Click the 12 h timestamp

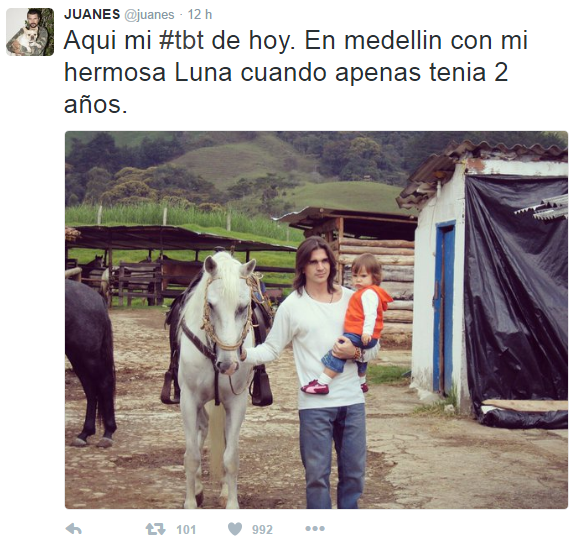(200, 14)
